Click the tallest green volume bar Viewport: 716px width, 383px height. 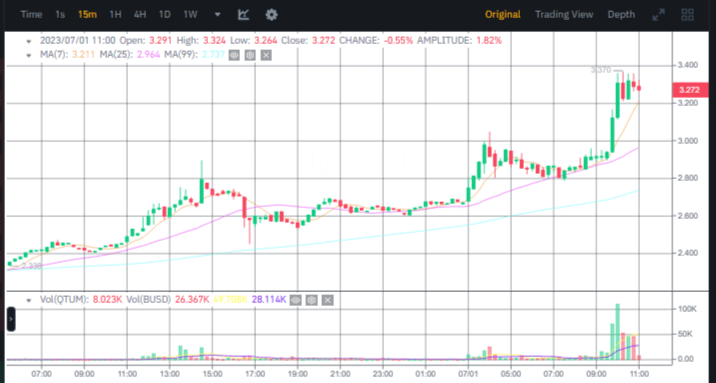point(618,331)
